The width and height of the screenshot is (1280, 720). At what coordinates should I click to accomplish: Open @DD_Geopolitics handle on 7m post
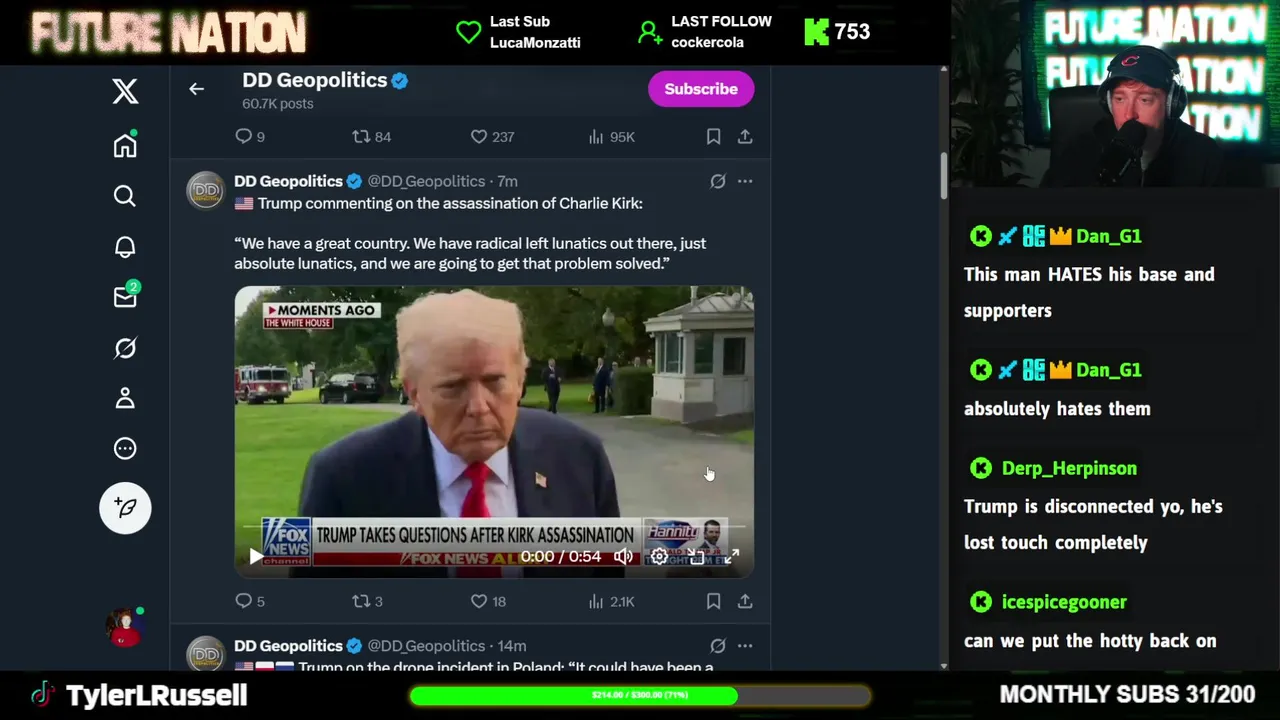(x=426, y=181)
